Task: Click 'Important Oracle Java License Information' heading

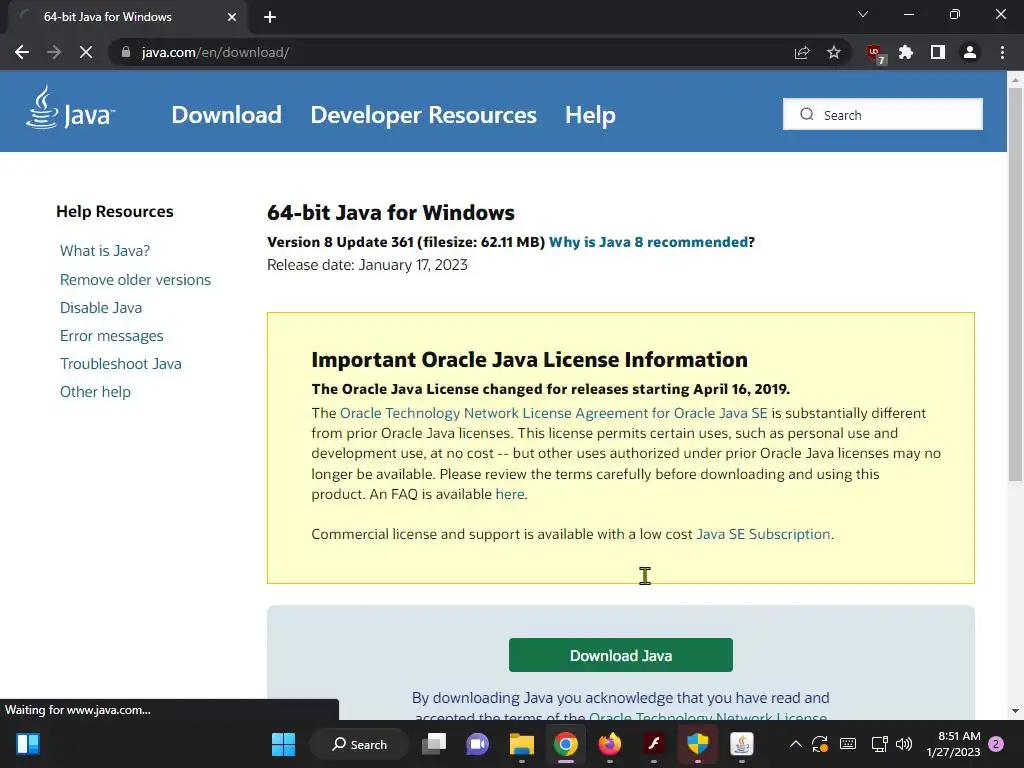Action: pyautogui.click(x=530, y=360)
